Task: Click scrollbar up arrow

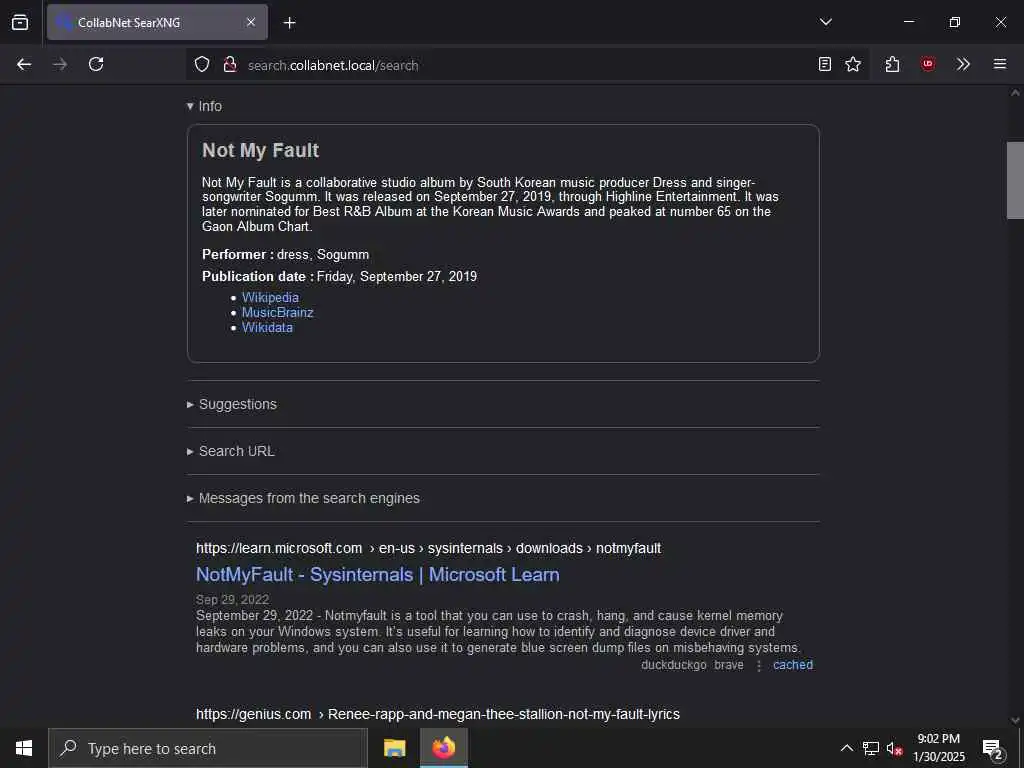Action: pyautogui.click(x=1015, y=93)
